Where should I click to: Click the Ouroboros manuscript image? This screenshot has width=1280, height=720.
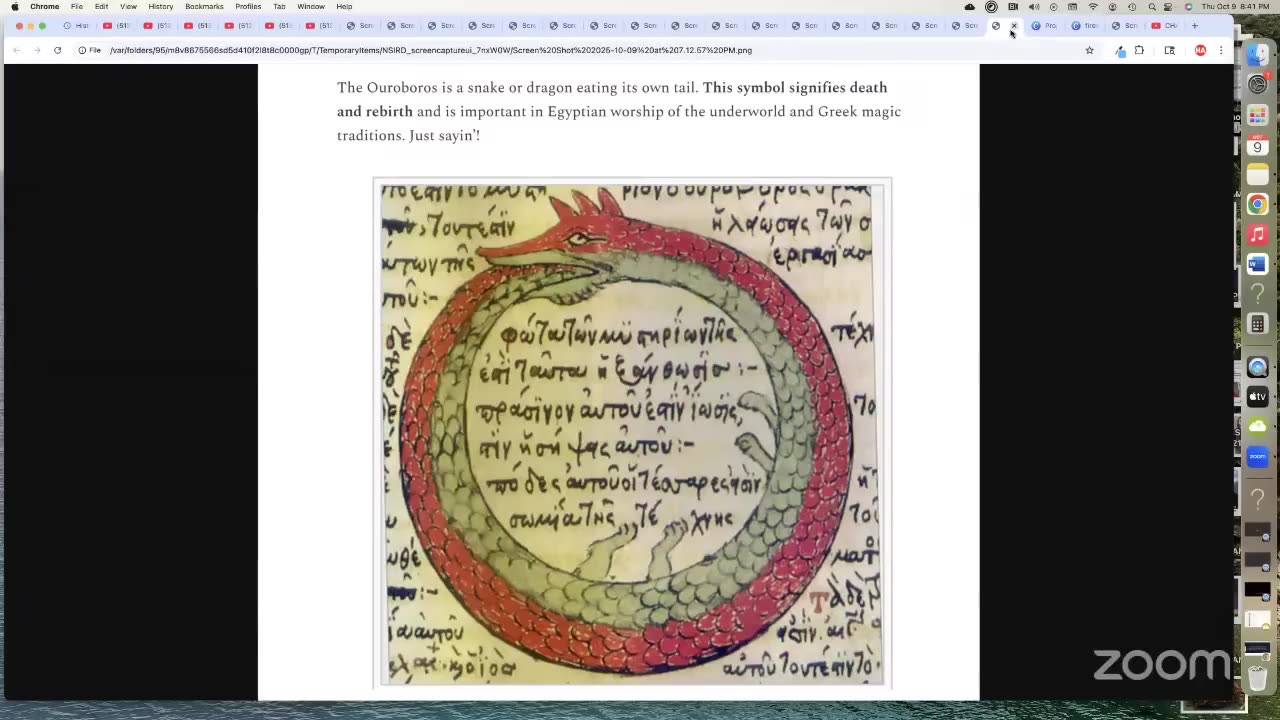click(x=632, y=434)
